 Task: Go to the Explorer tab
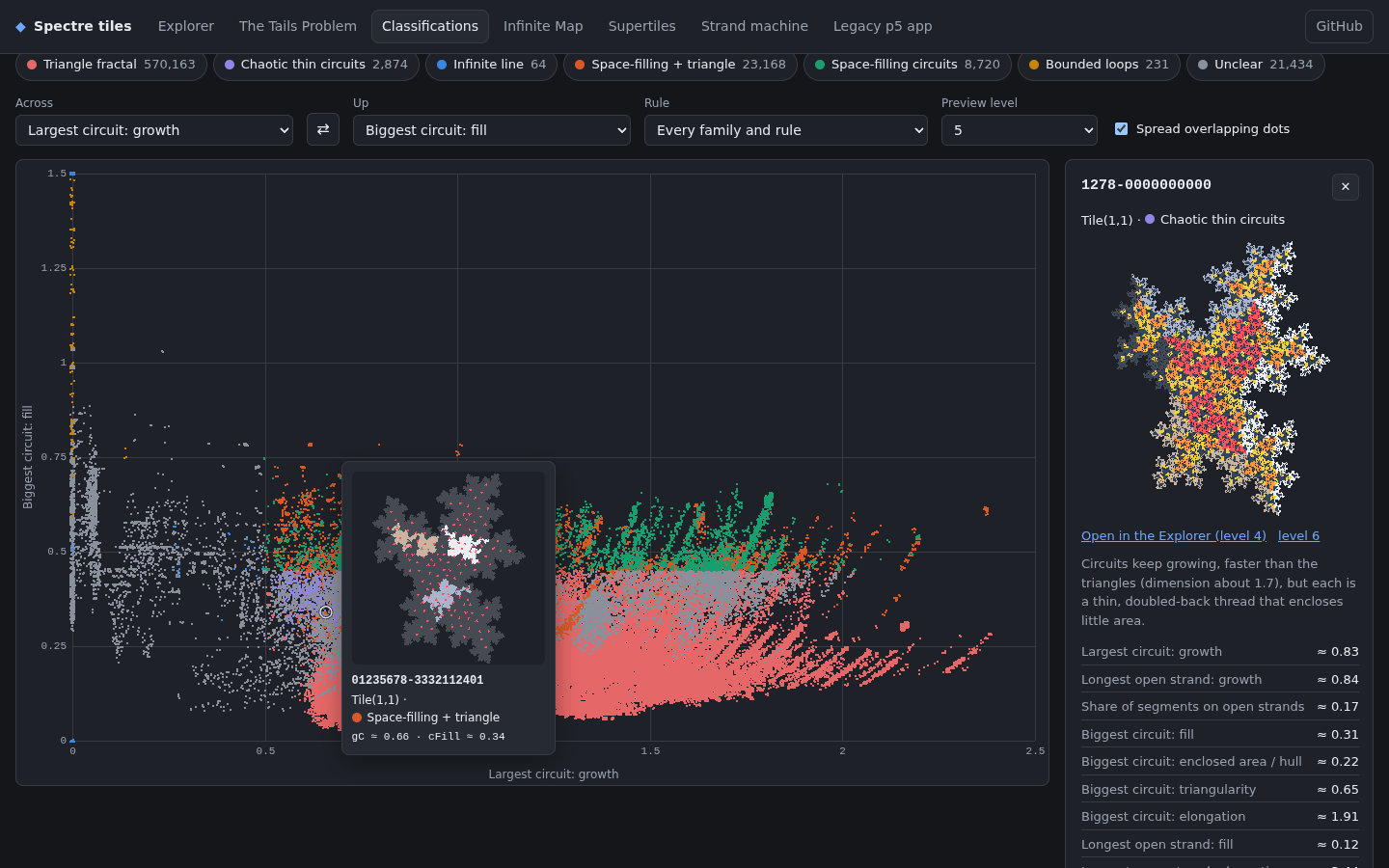(186, 27)
